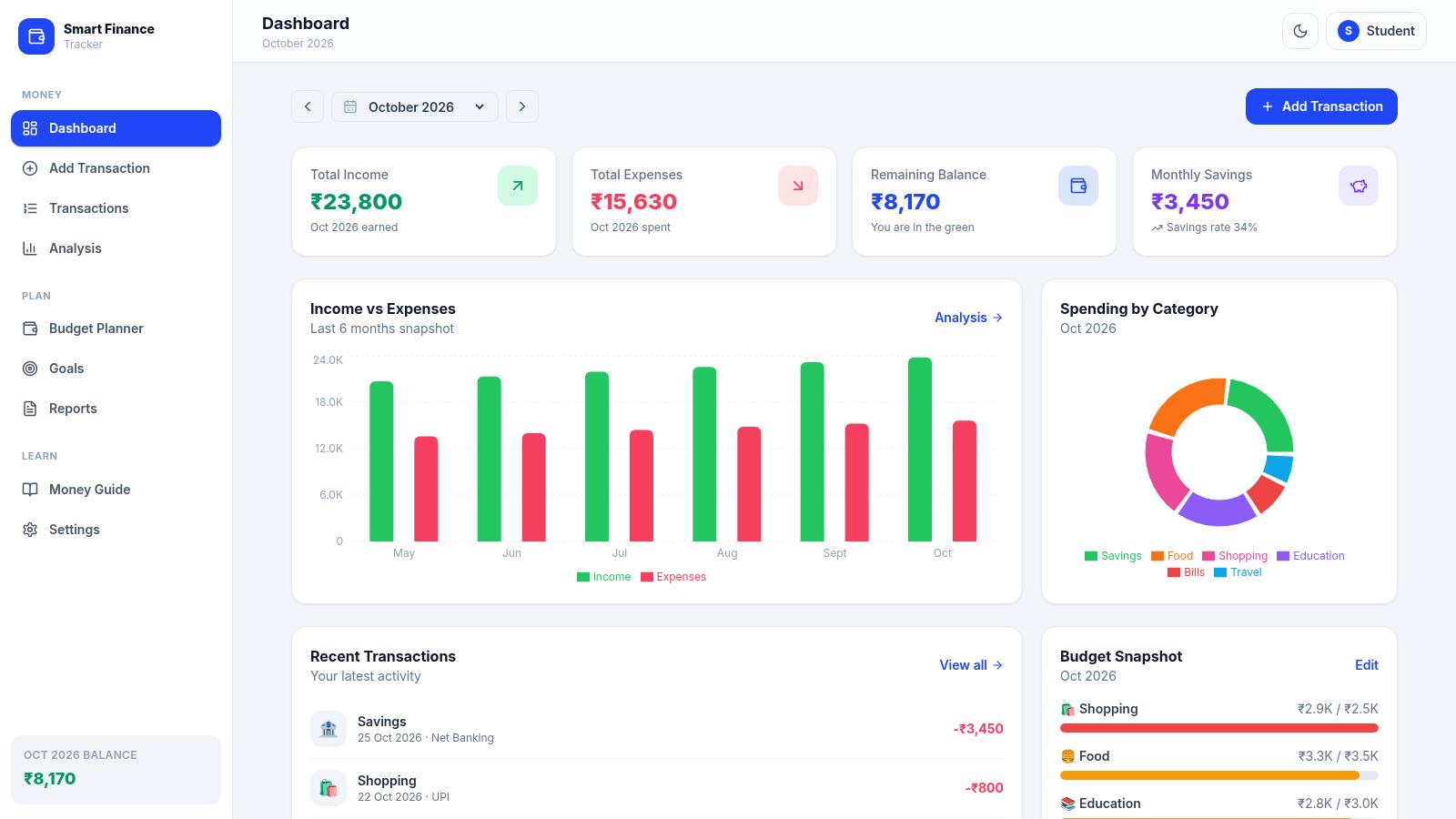The width and height of the screenshot is (1456, 819).
Task: Go to the previous month with the left chevron
Action: 308,106
